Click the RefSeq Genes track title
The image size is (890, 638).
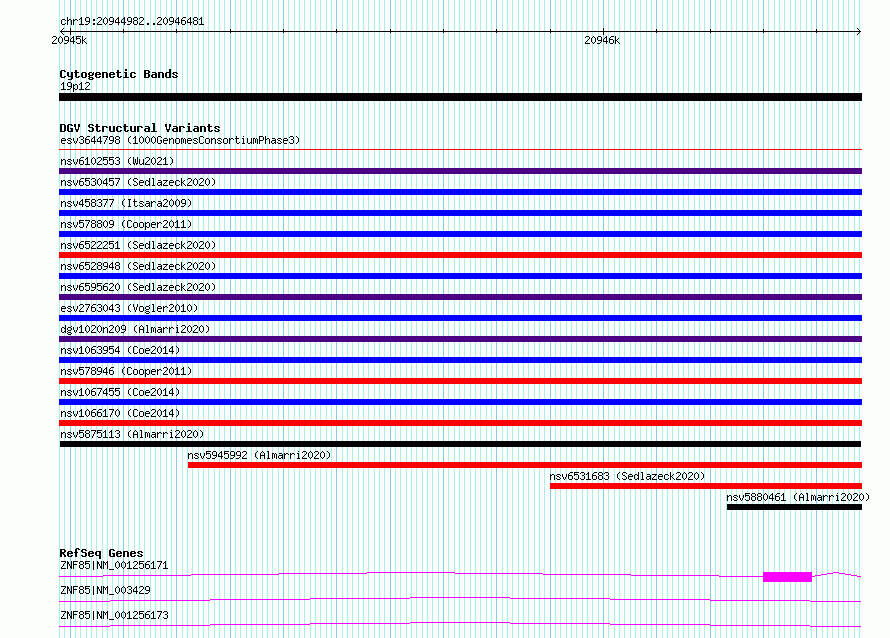coord(101,553)
